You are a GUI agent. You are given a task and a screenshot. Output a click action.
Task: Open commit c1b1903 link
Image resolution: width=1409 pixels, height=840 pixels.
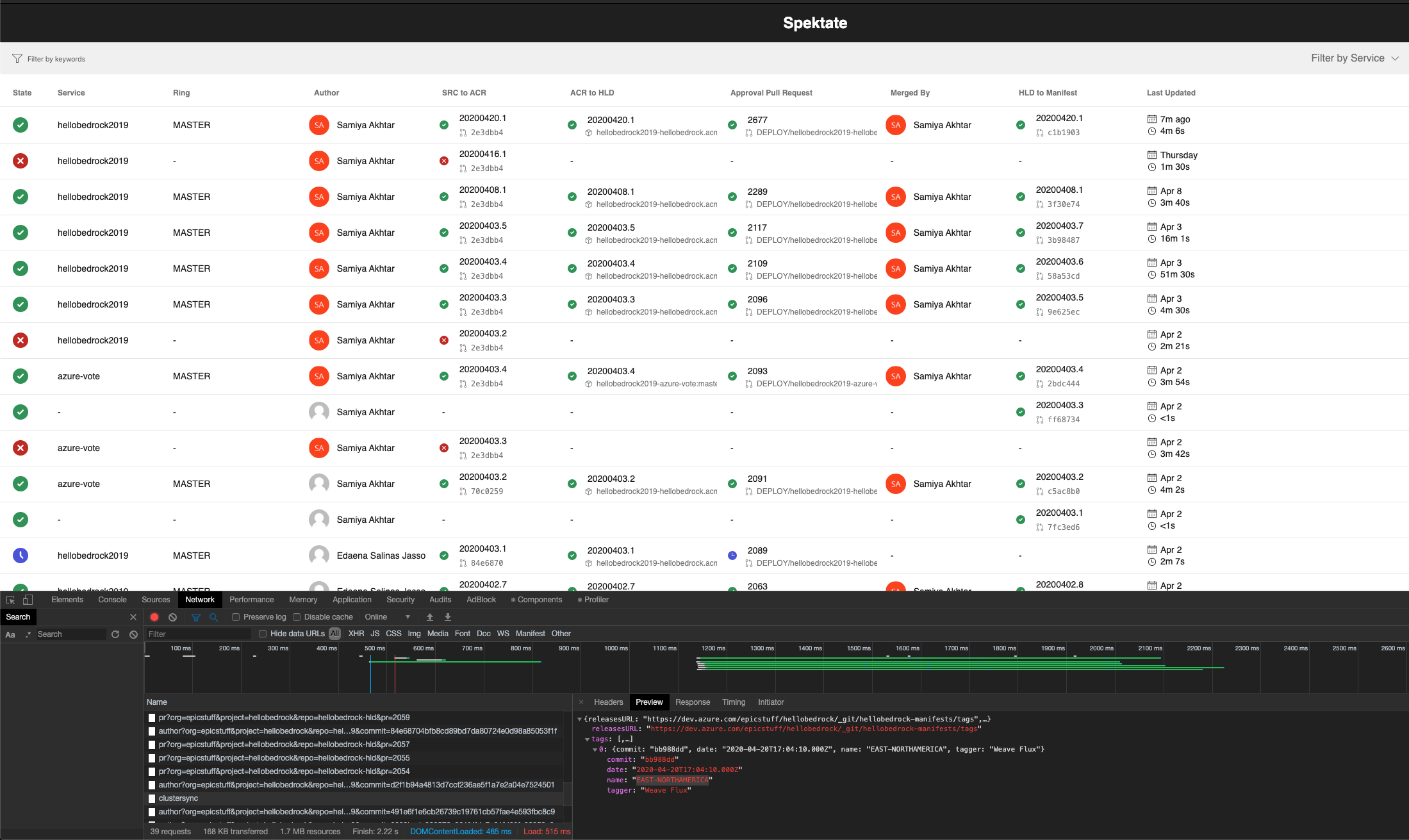[x=1064, y=133]
